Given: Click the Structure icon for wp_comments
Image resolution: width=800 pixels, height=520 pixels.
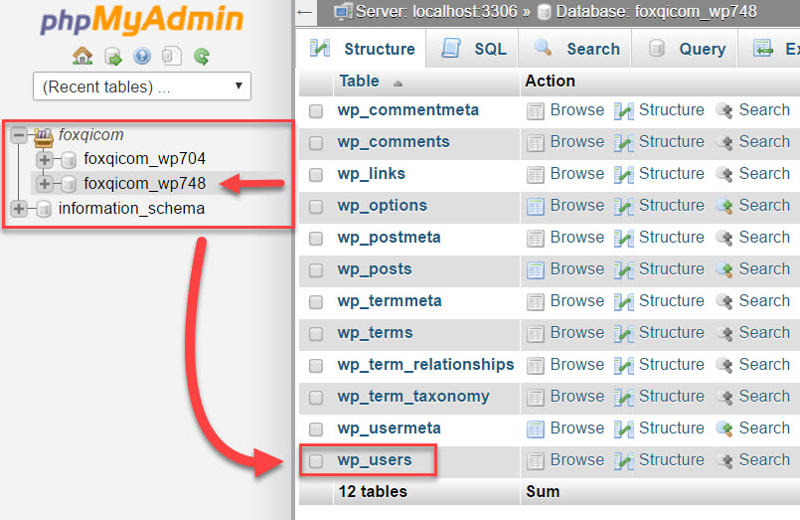Looking at the screenshot, I should pos(623,142).
